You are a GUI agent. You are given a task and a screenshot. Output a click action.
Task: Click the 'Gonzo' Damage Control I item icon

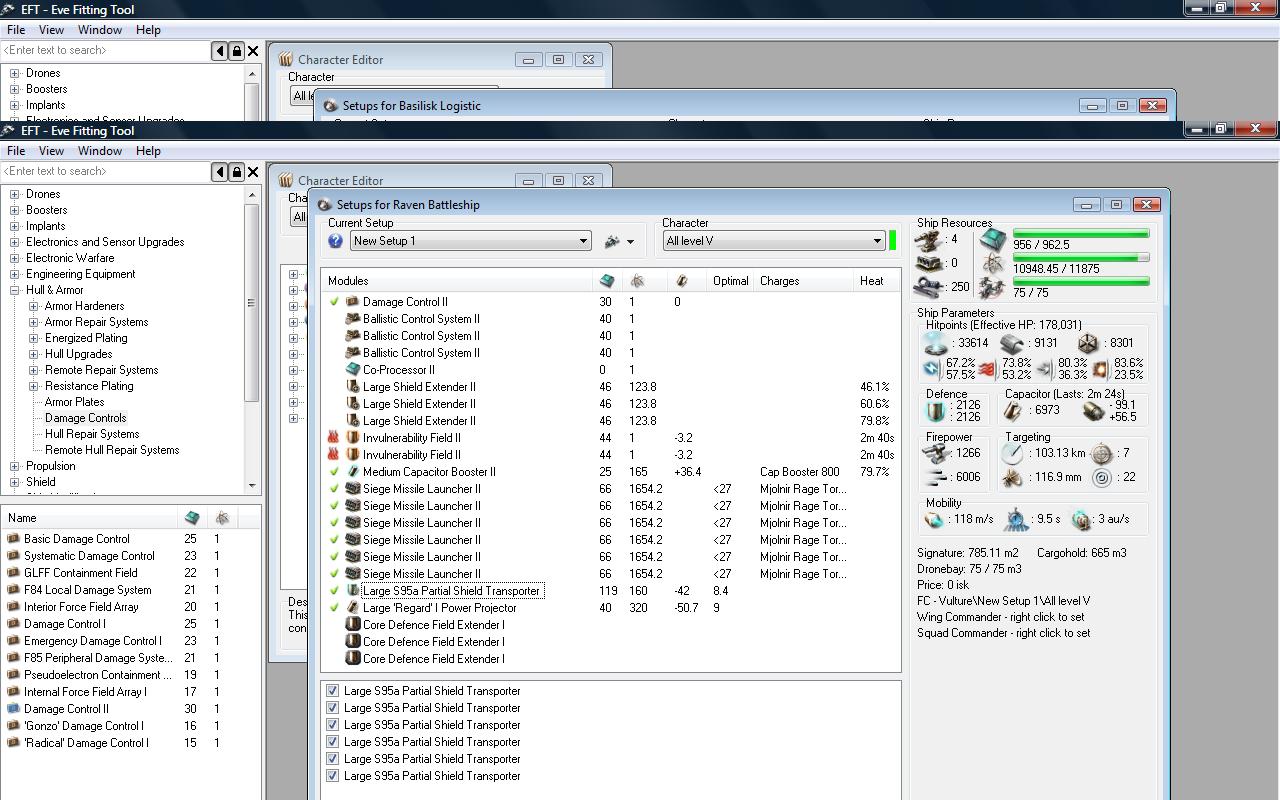tap(13, 726)
